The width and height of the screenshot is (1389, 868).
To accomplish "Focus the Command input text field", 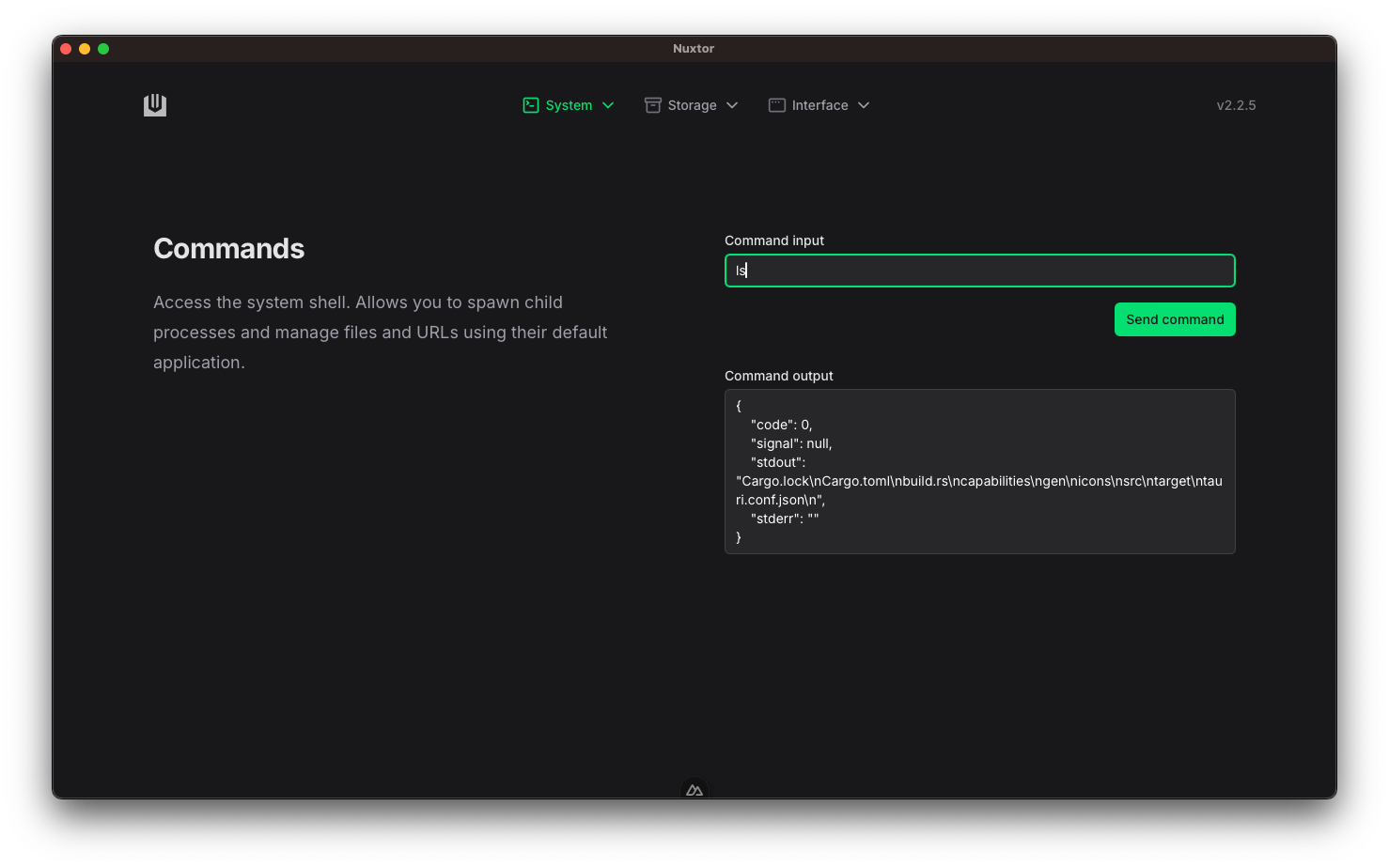I will coord(979,271).
